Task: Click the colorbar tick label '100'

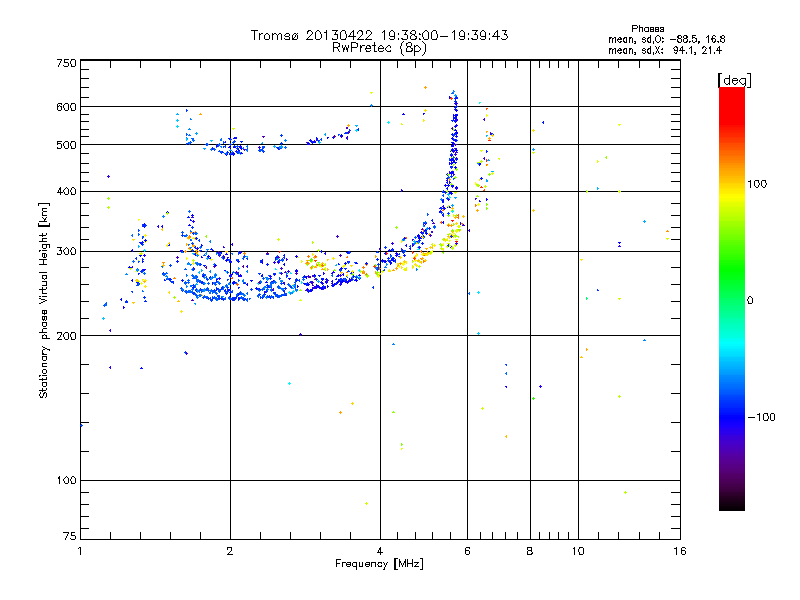Action: coord(757,184)
